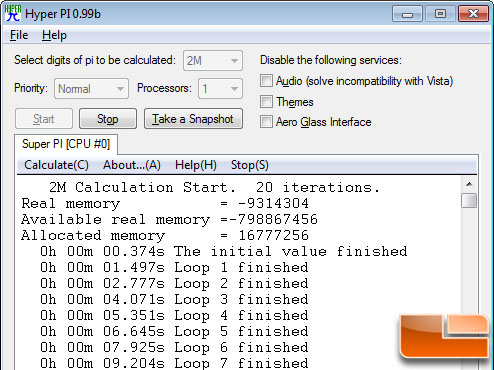Image resolution: width=494 pixels, height=370 pixels.
Task: Open the digits of pi dropdown showing 2M
Action: [x=213, y=61]
